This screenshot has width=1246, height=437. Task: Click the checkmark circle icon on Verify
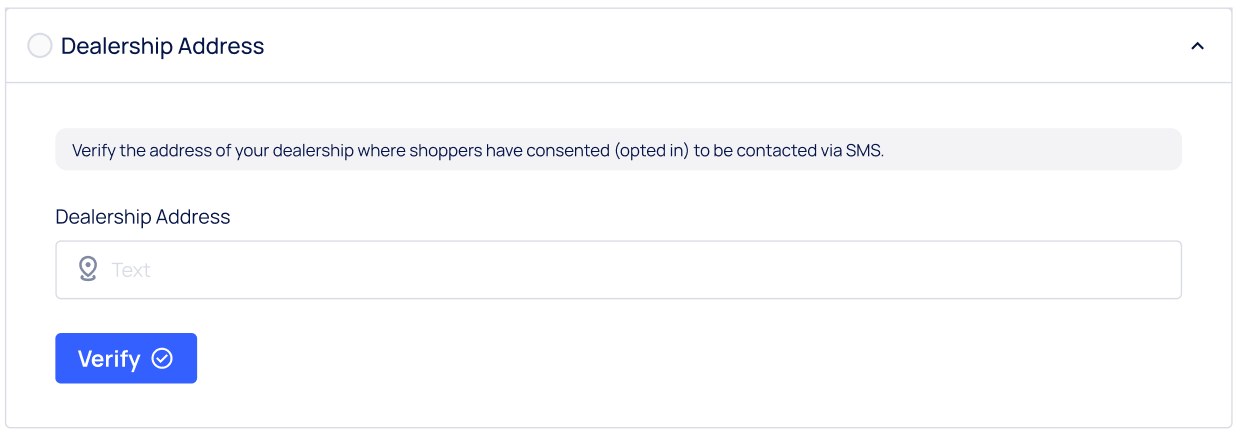point(162,359)
